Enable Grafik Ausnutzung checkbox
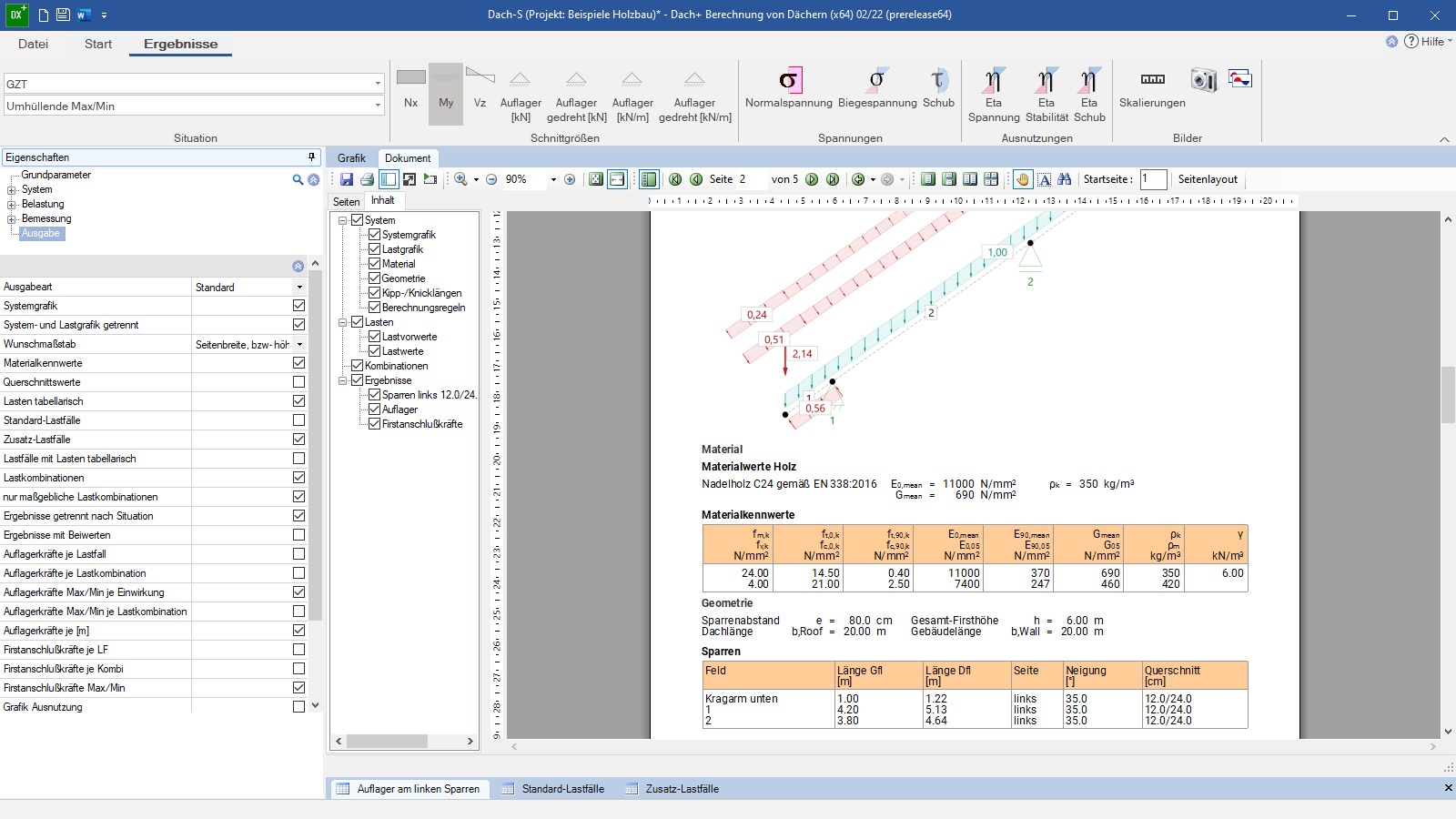The image size is (1456, 819). pyautogui.click(x=298, y=707)
